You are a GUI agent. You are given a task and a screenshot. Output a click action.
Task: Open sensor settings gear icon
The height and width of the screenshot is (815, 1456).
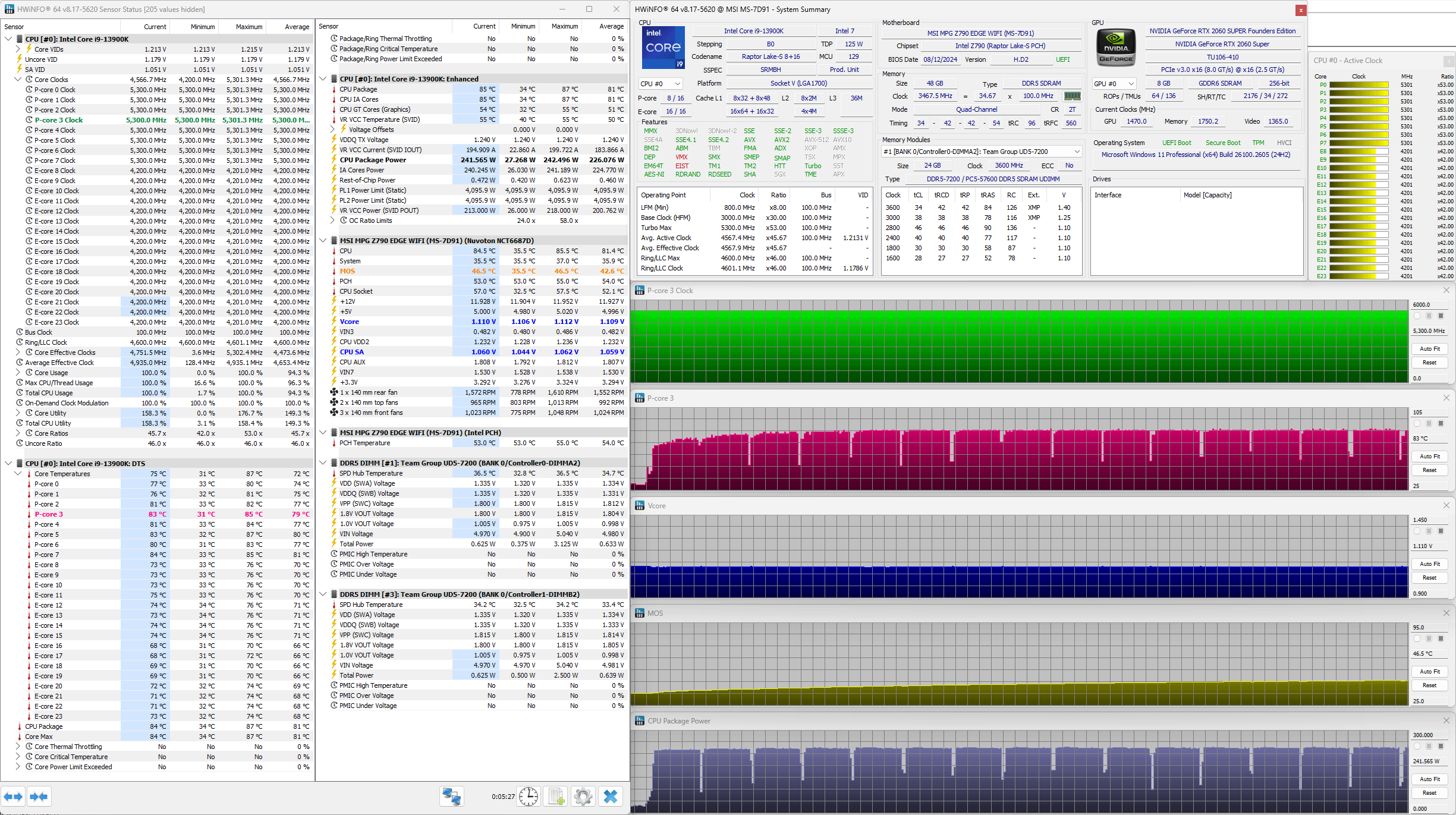point(583,797)
